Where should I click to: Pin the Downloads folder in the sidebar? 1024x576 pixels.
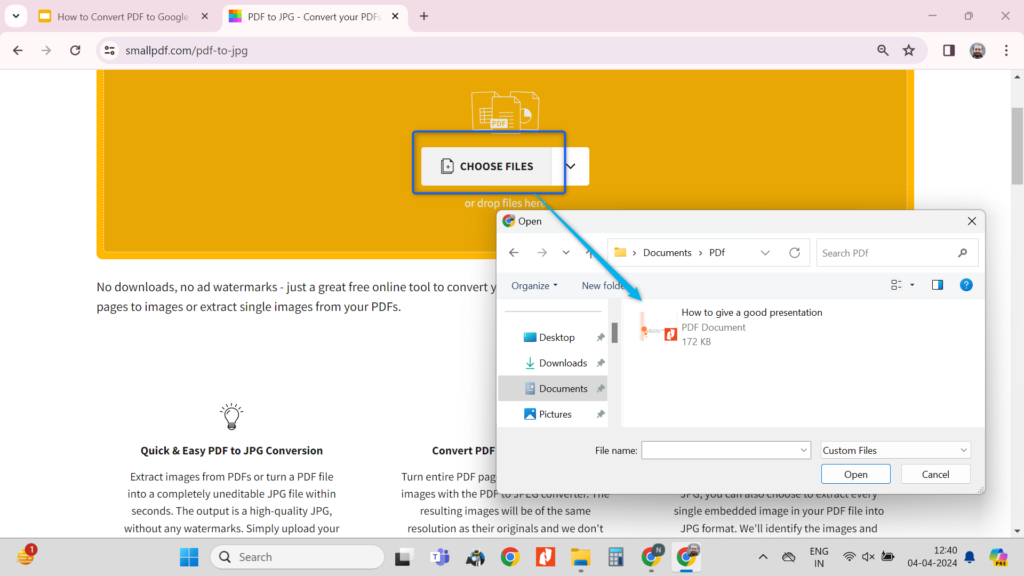(x=601, y=362)
